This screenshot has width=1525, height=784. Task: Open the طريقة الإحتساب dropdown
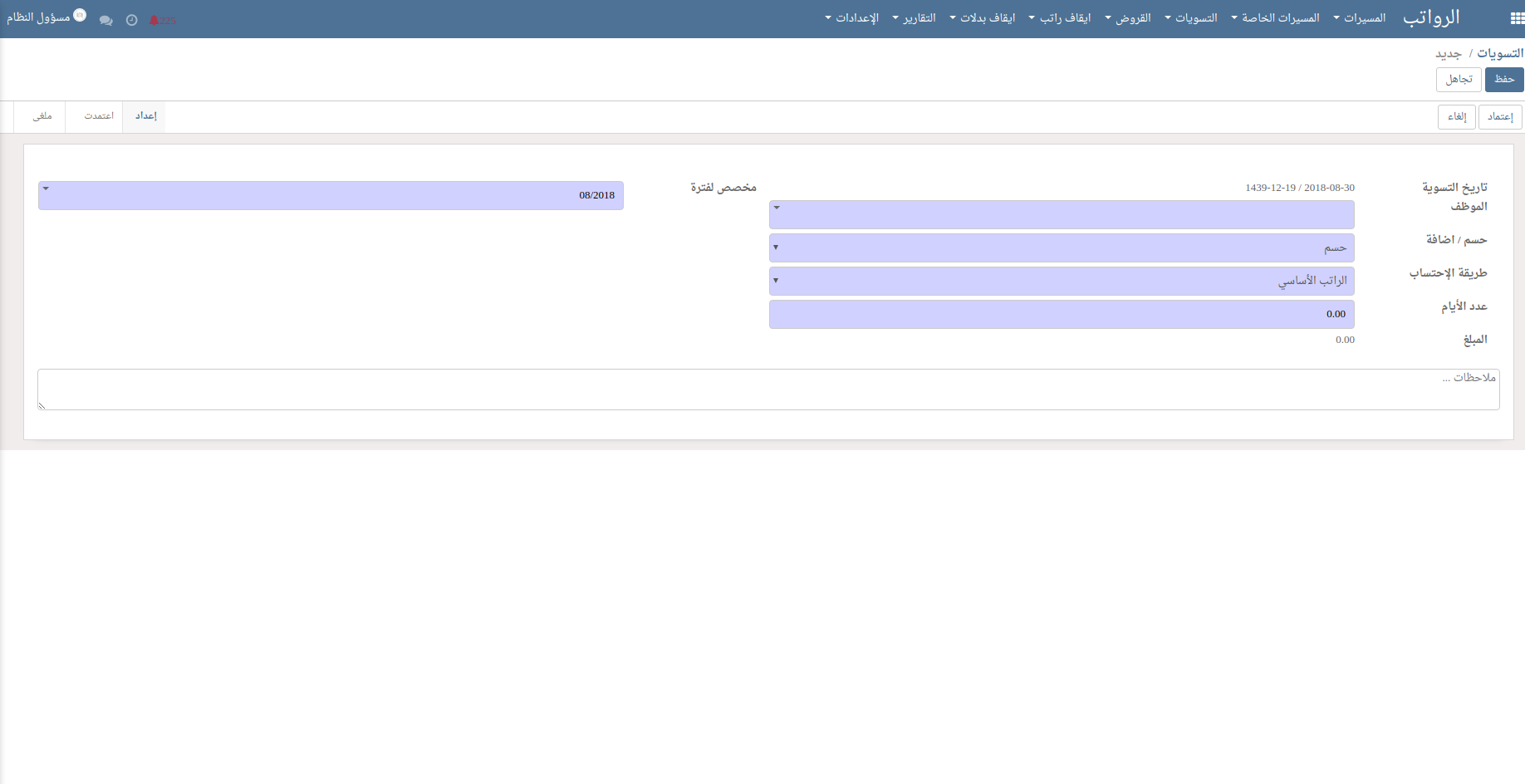tap(1061, 281)
